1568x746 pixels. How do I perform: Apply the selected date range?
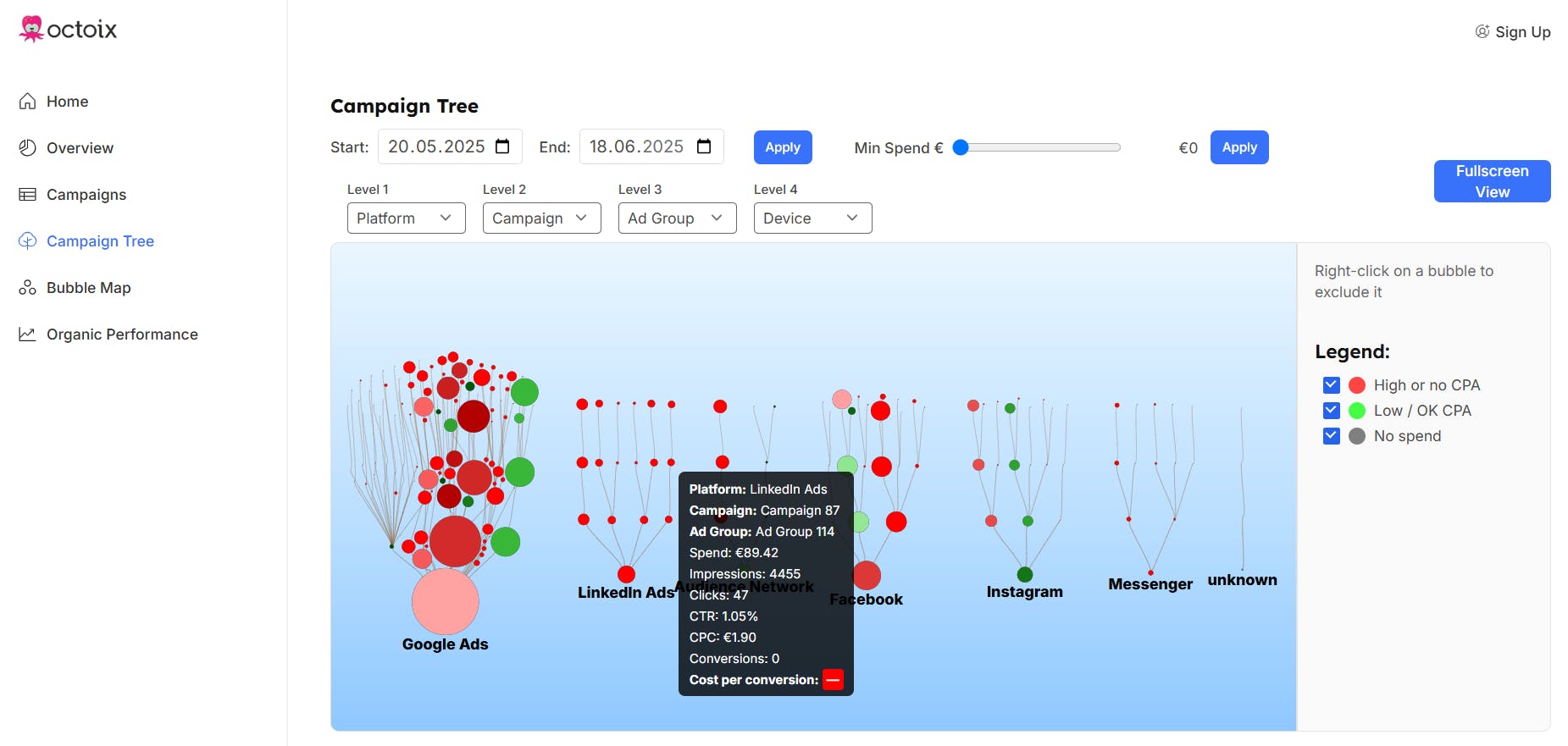click(x=783, y=147)
